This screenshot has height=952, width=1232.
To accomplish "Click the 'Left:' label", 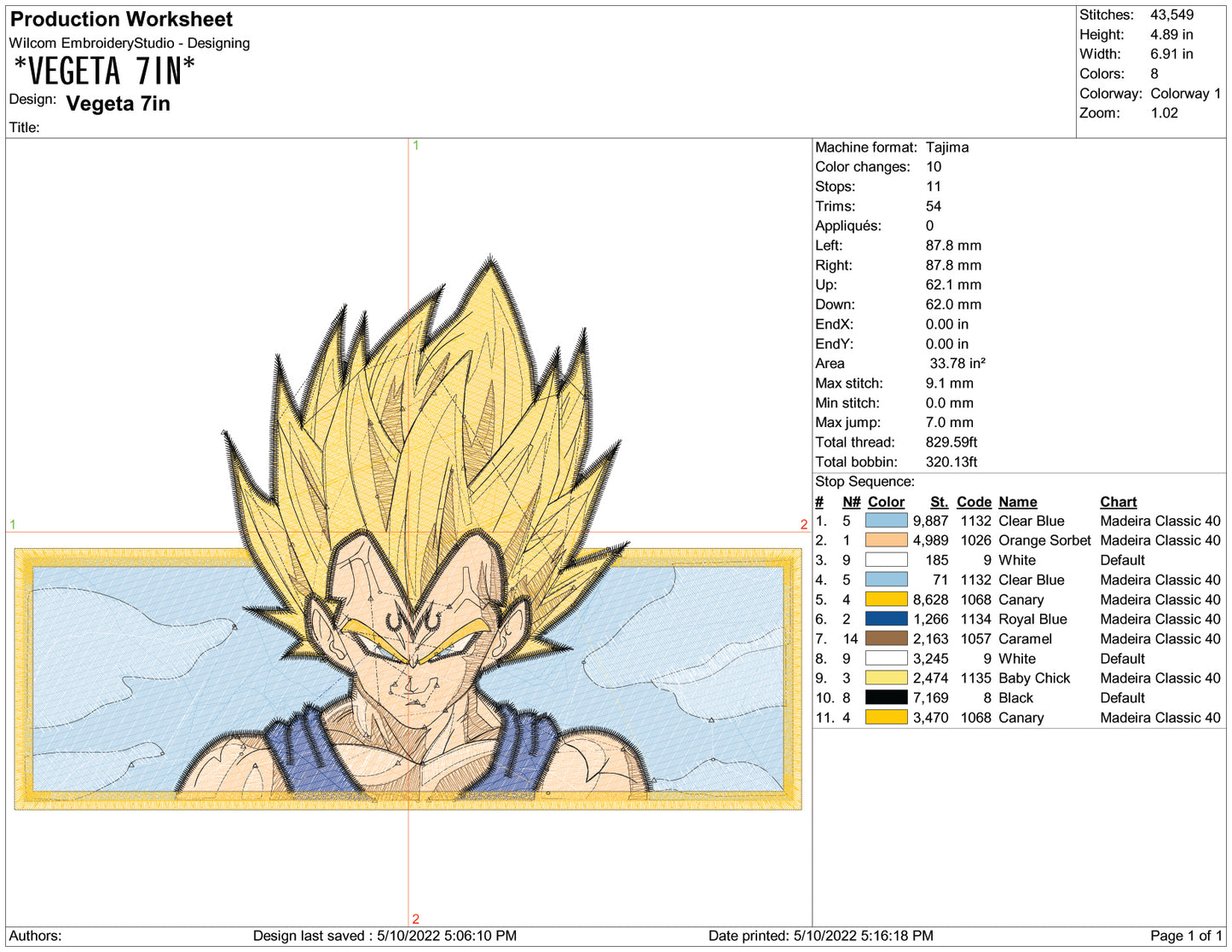I will 829,245.
